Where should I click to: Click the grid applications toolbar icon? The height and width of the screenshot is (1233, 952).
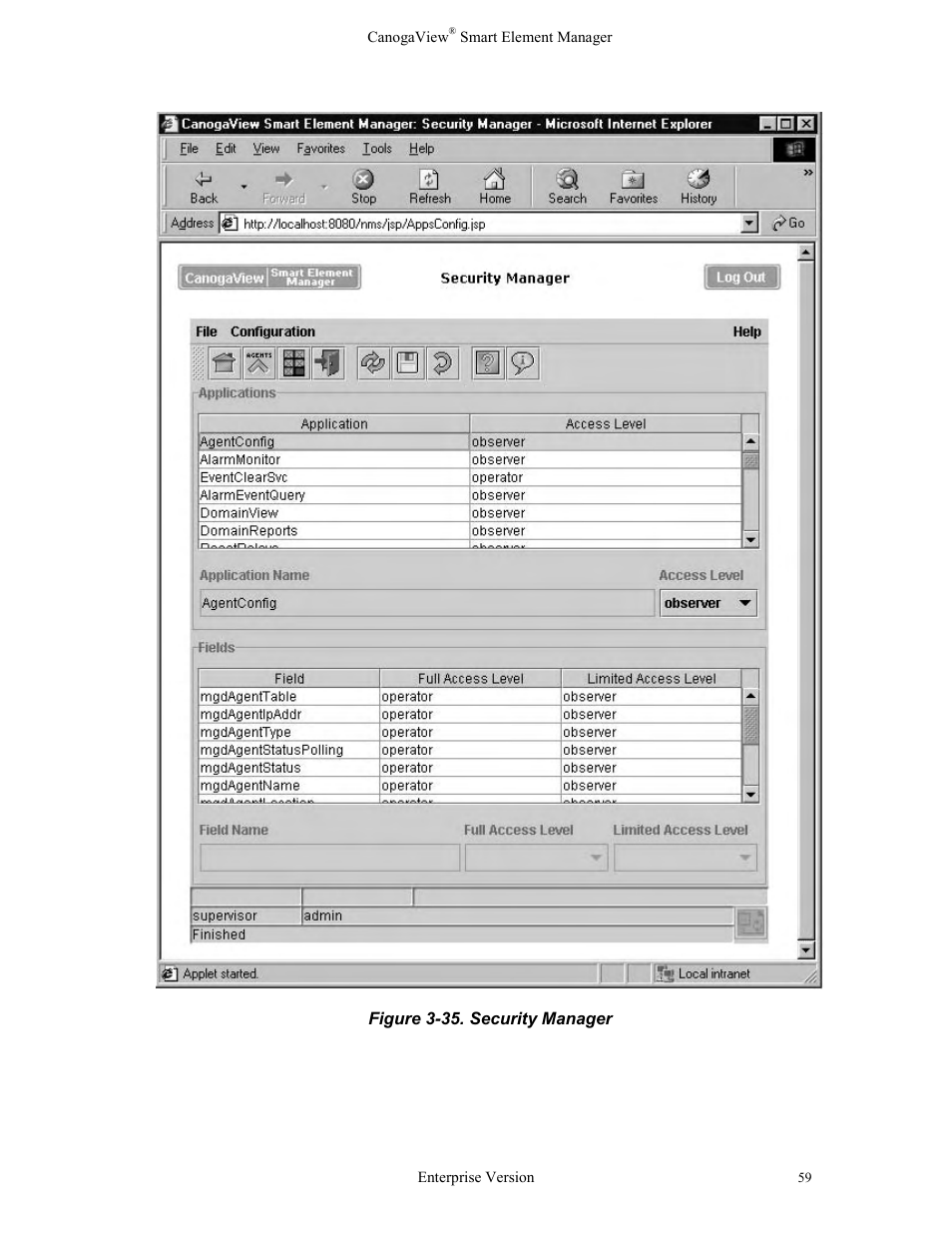(293, 363)
